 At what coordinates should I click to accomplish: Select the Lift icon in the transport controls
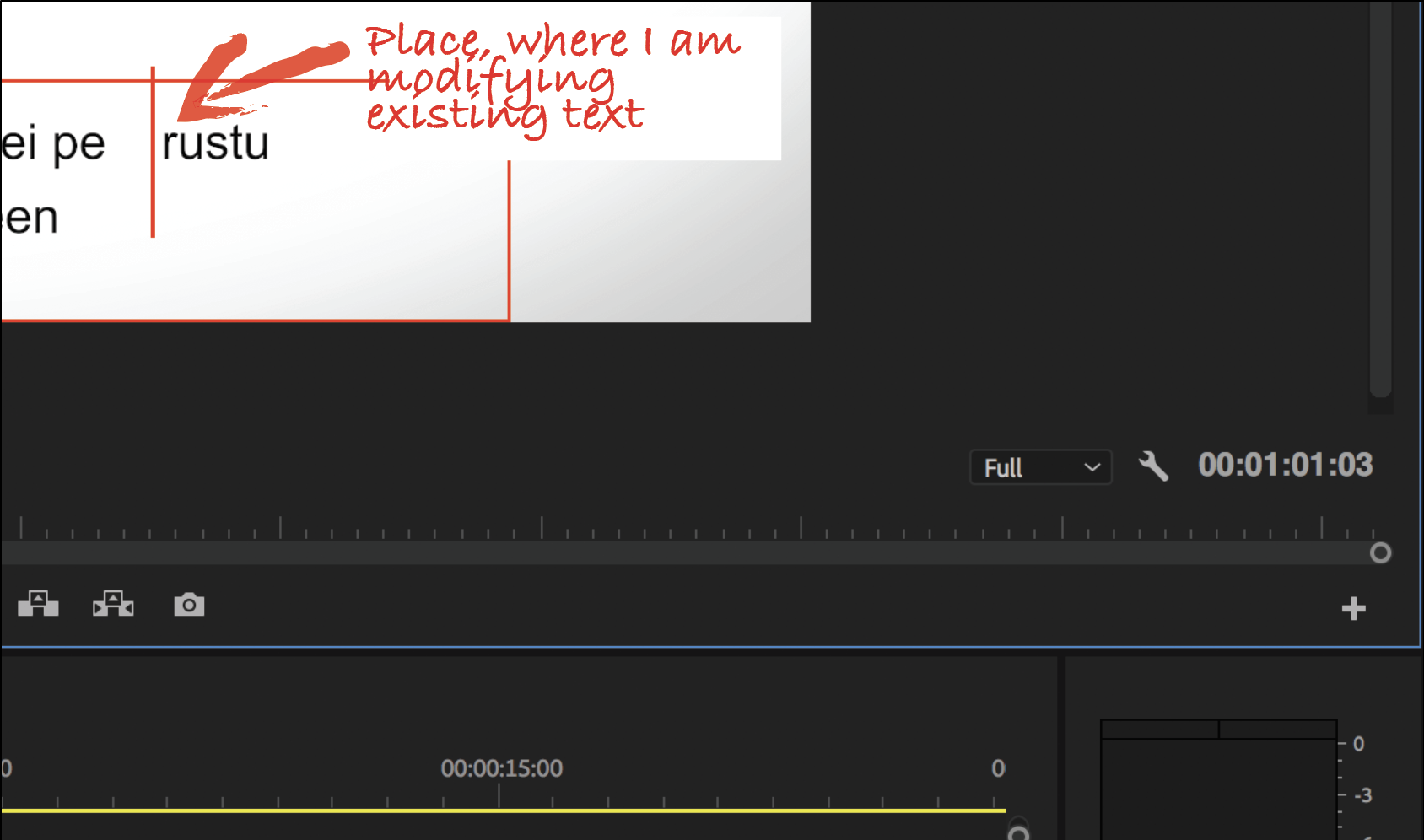click(x=38, y=605)
